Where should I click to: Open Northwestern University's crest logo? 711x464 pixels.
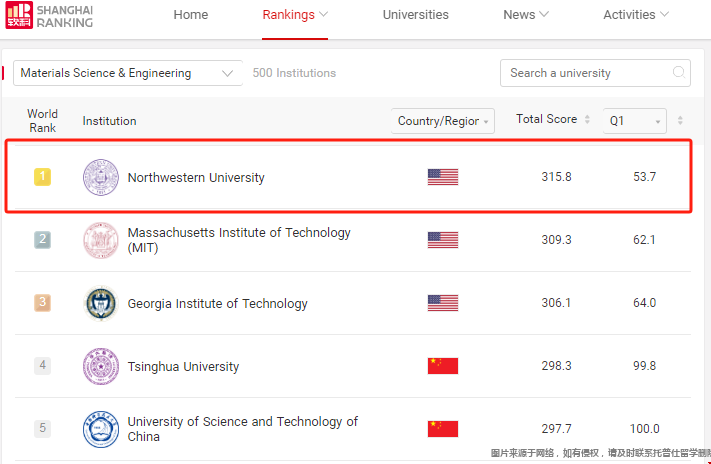101,177
